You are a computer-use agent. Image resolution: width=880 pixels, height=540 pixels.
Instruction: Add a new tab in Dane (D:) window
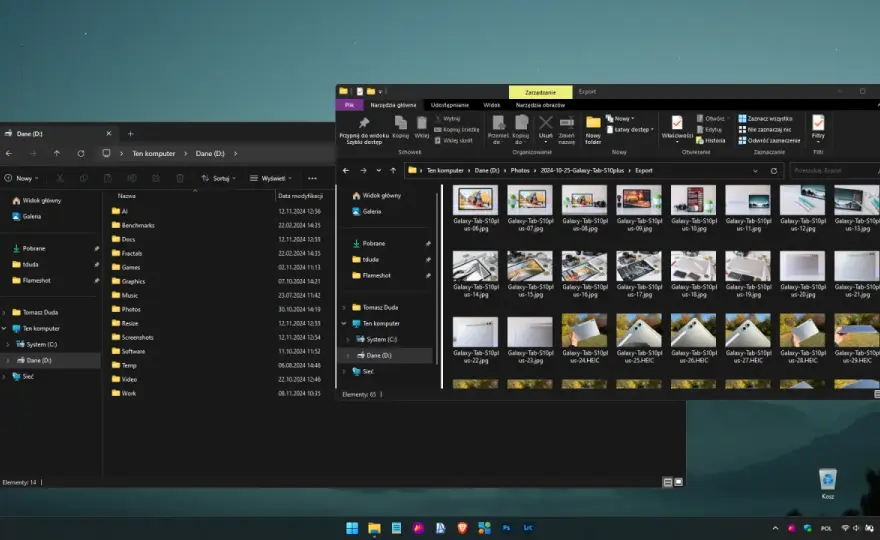130,134
